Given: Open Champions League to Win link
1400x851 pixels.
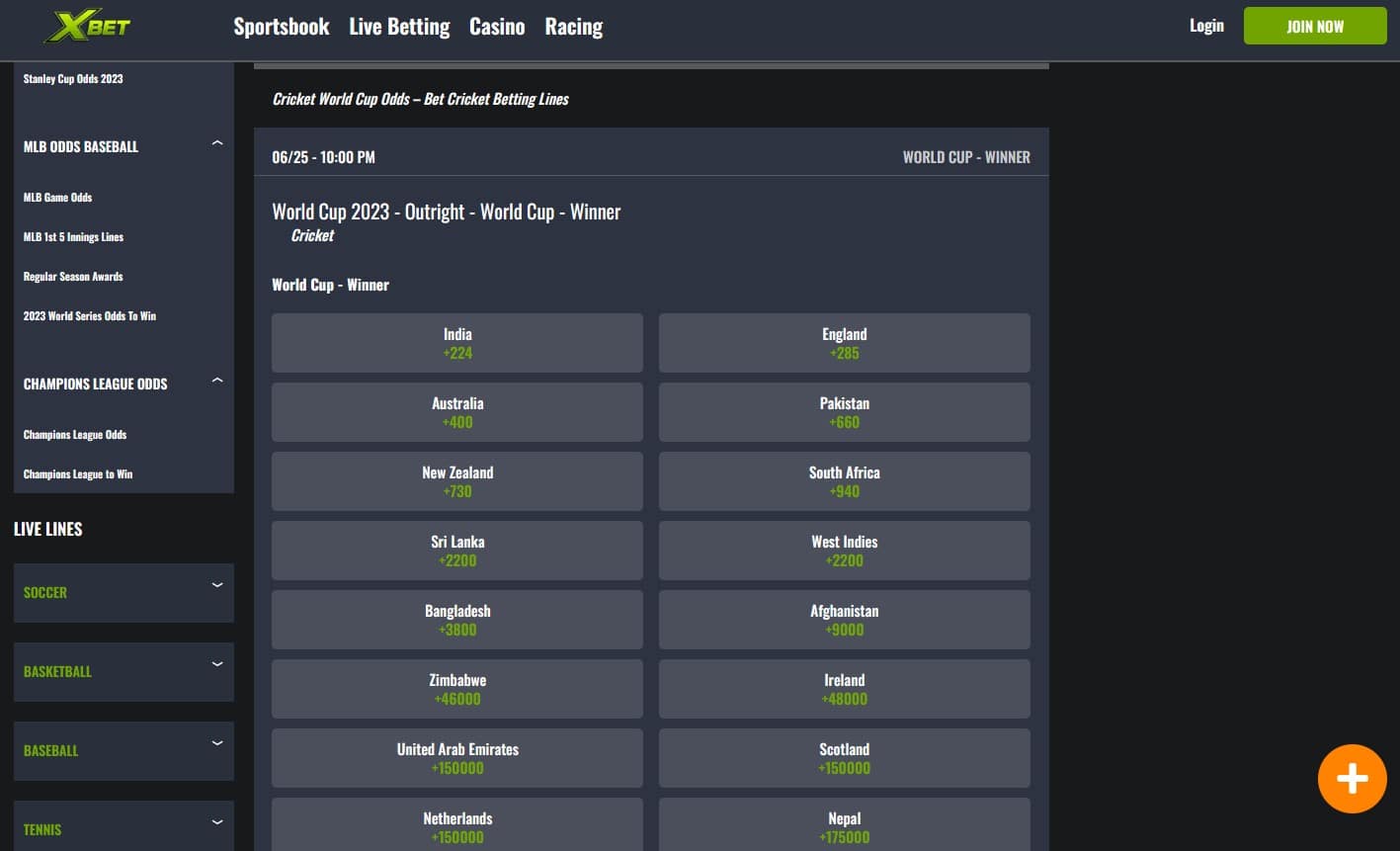Looking at the screenshot, I should click(x=78, y=473).
